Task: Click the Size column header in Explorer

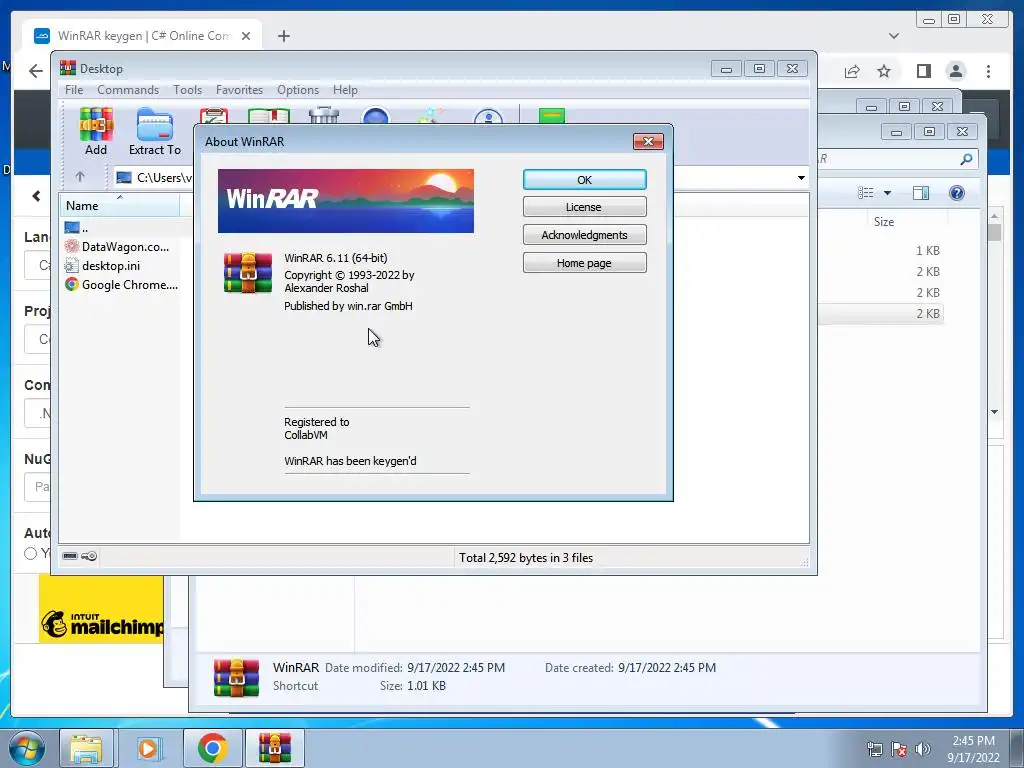Action: pyautogui.click(x=884, y=222)
